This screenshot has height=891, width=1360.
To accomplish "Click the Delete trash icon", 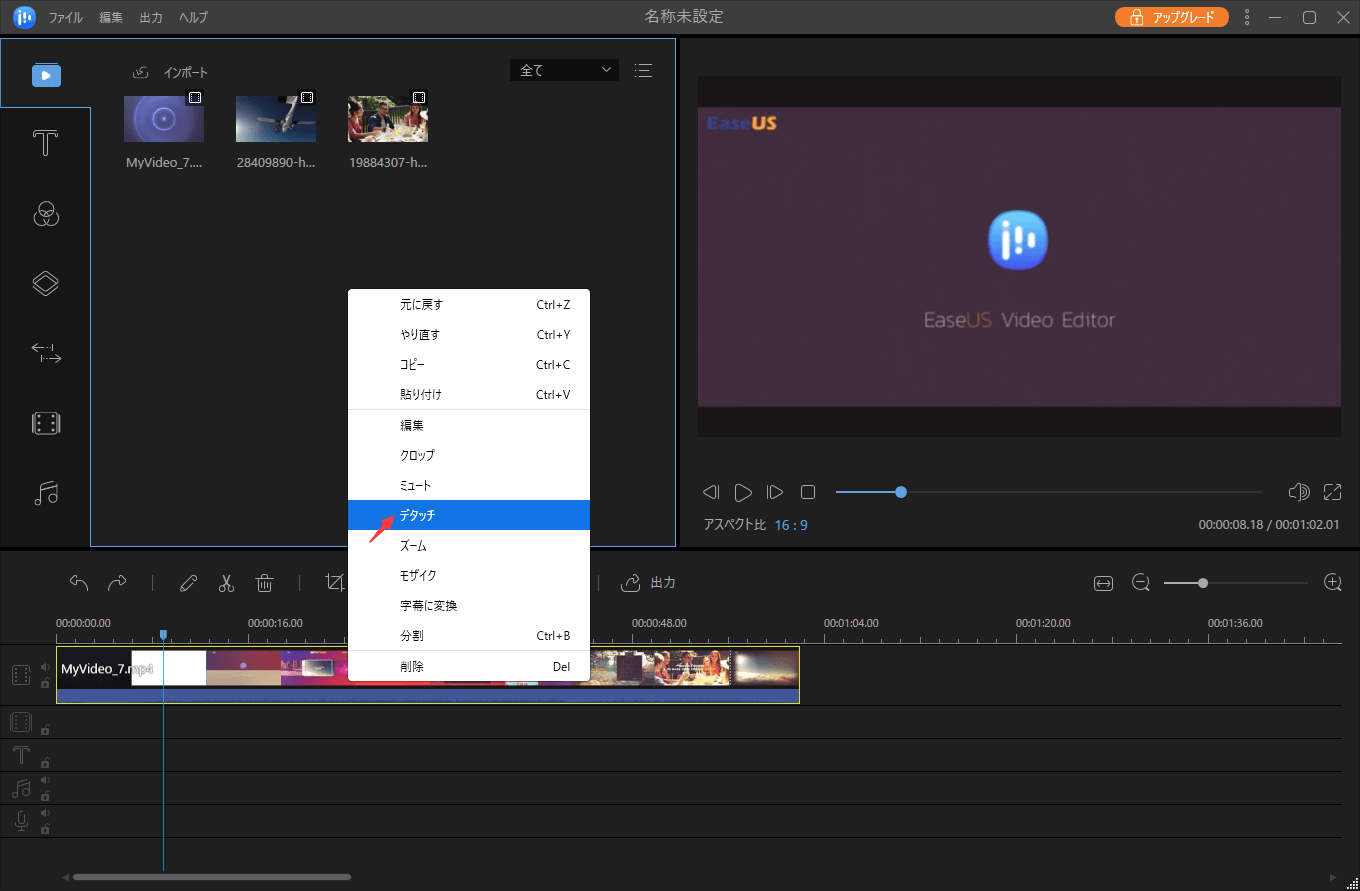I will [x=265, y=582].
